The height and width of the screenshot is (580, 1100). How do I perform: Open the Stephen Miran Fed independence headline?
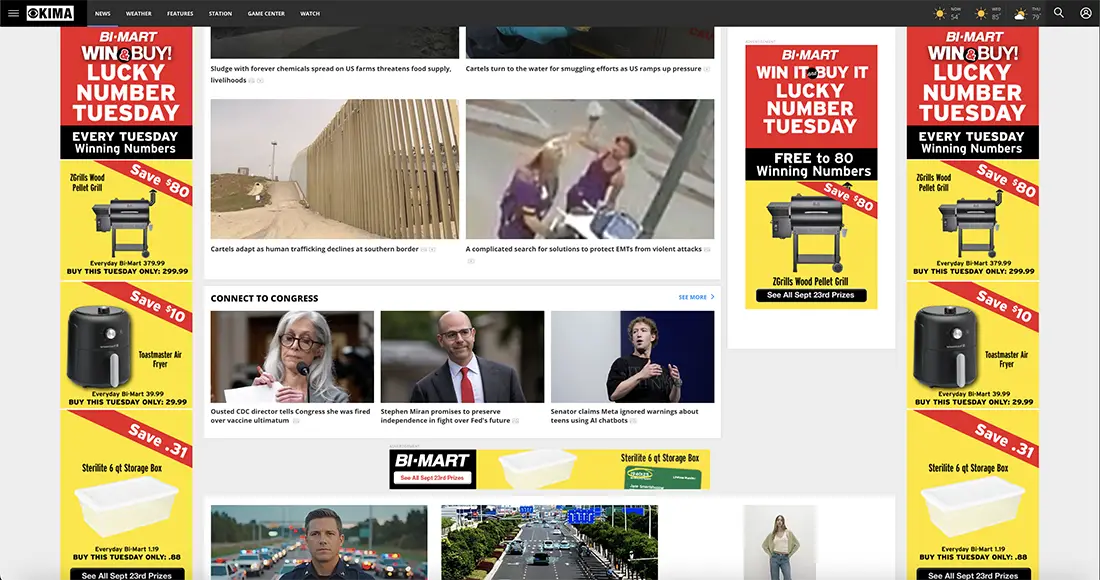[445, 416]
